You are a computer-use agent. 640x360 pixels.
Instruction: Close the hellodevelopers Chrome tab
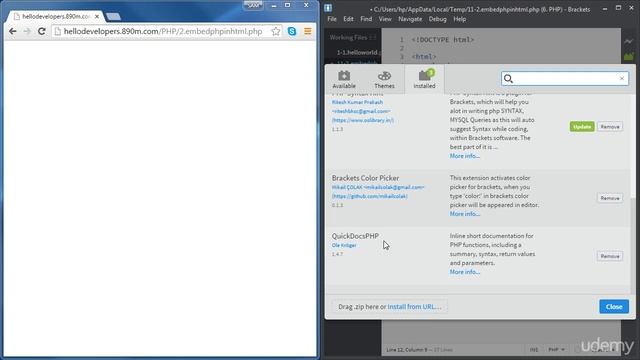click(97, 16)
